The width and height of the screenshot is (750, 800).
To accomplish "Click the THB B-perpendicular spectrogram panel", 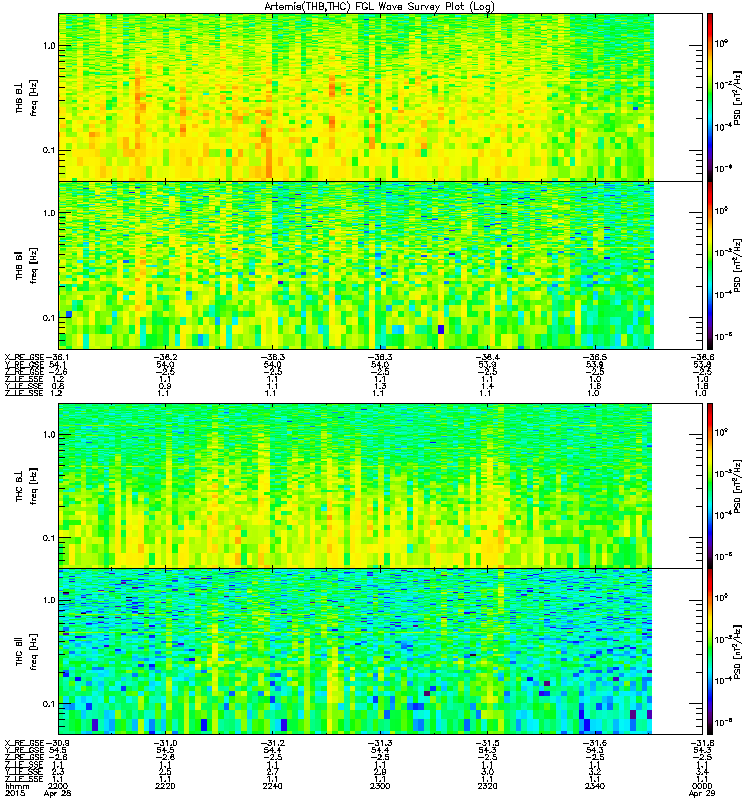I will 380,97.
